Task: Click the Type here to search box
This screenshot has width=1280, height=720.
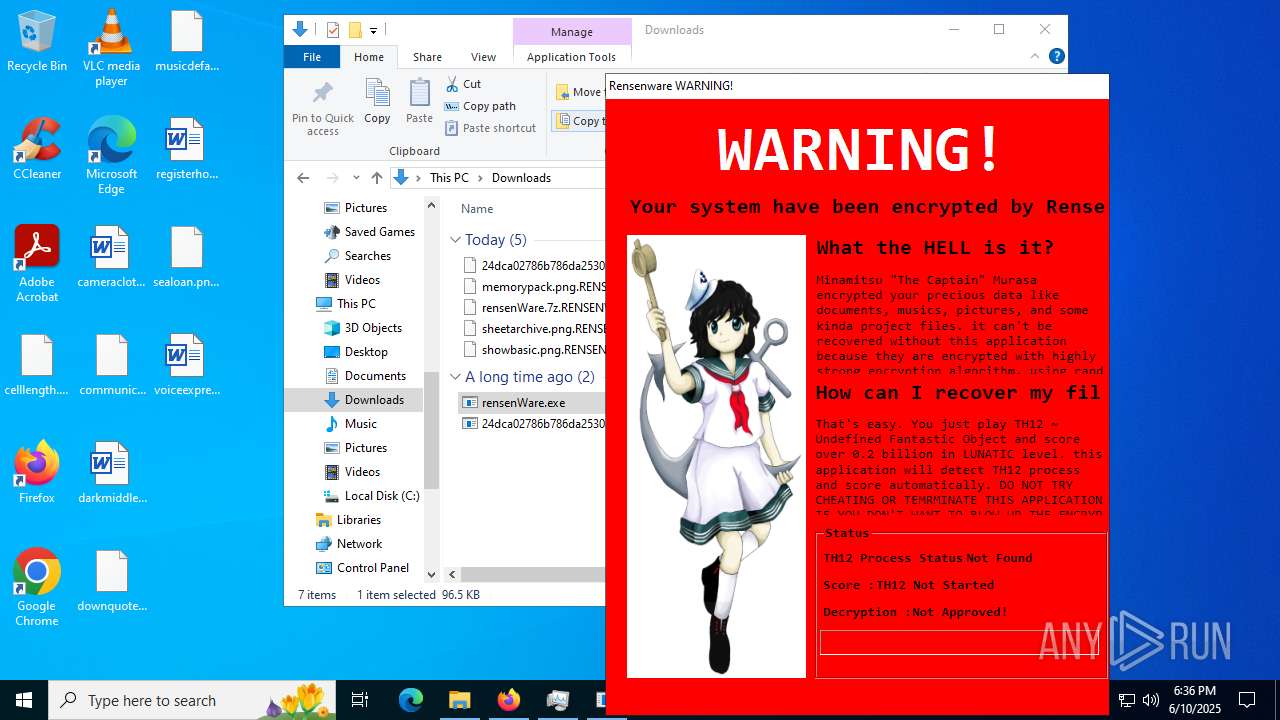Action: pyautogui.click(x=192, y=700)
